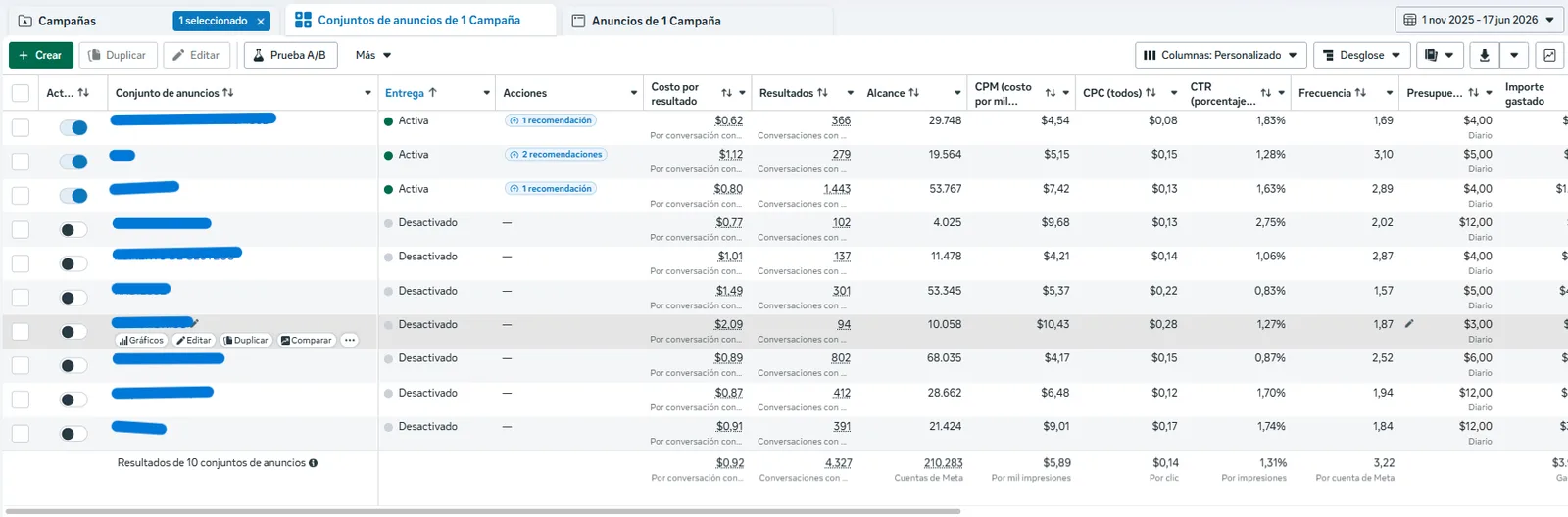
Task: Click the Alcance sort arrows
Action: [x=913, y=93]
